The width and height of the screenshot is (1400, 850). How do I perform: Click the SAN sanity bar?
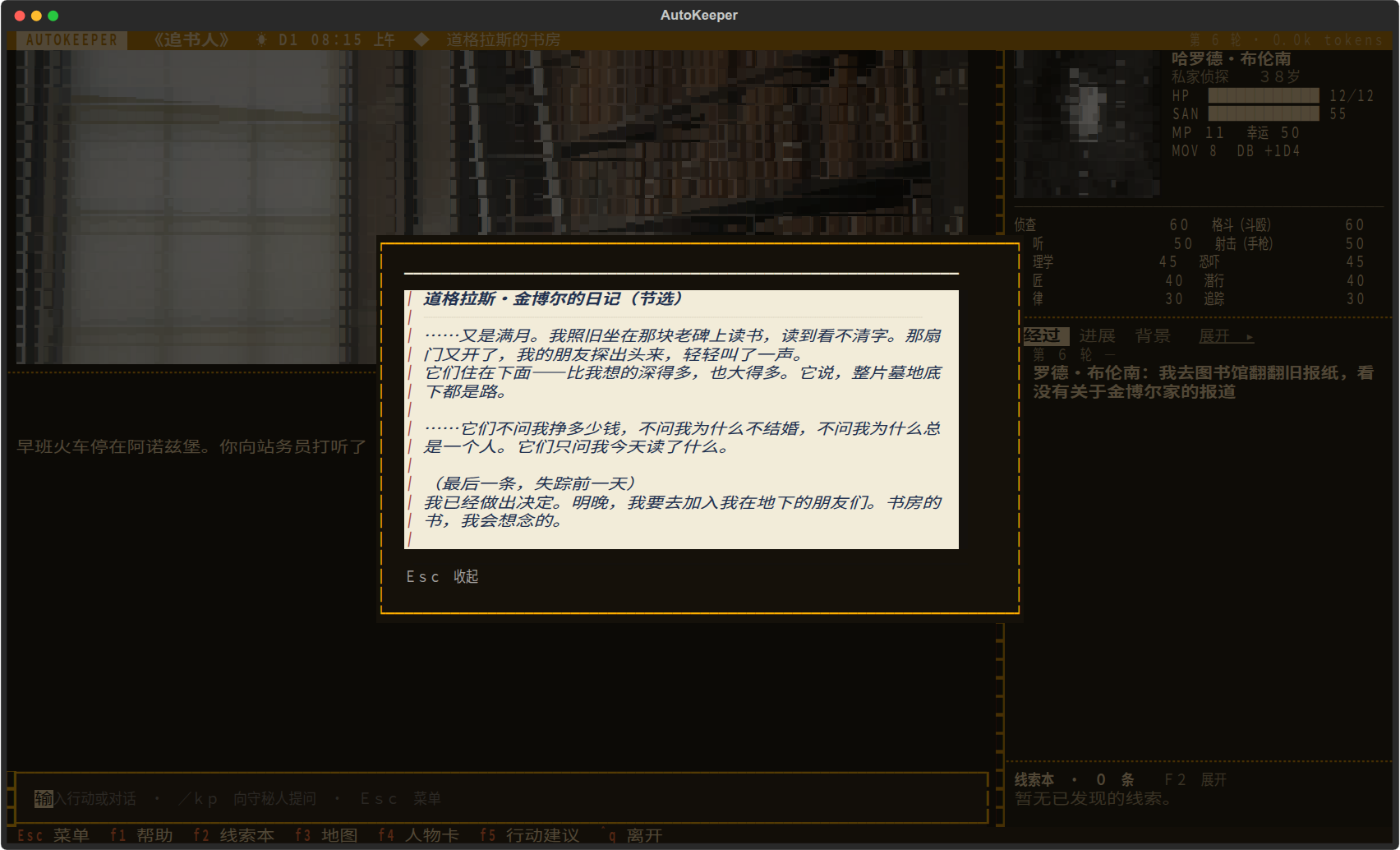(x=1264, y=113)
